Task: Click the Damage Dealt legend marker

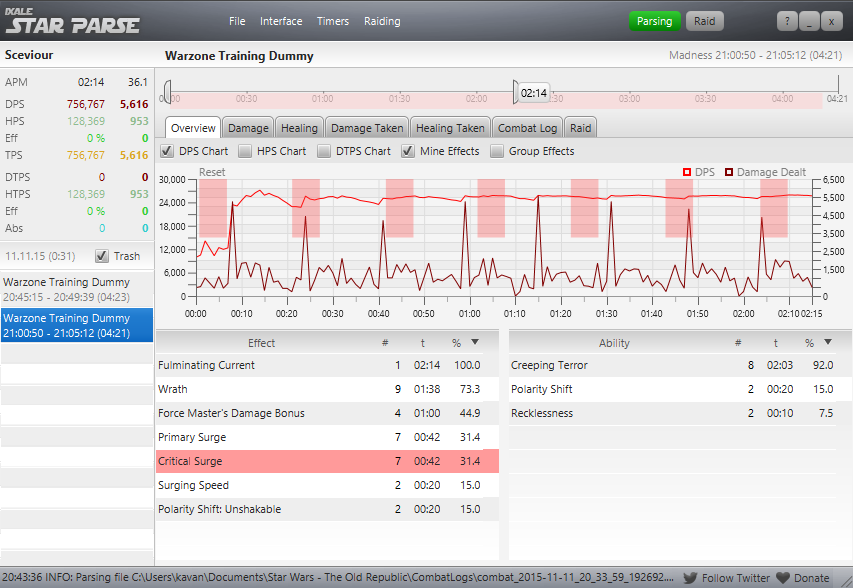Action: (x=729, y=172)
